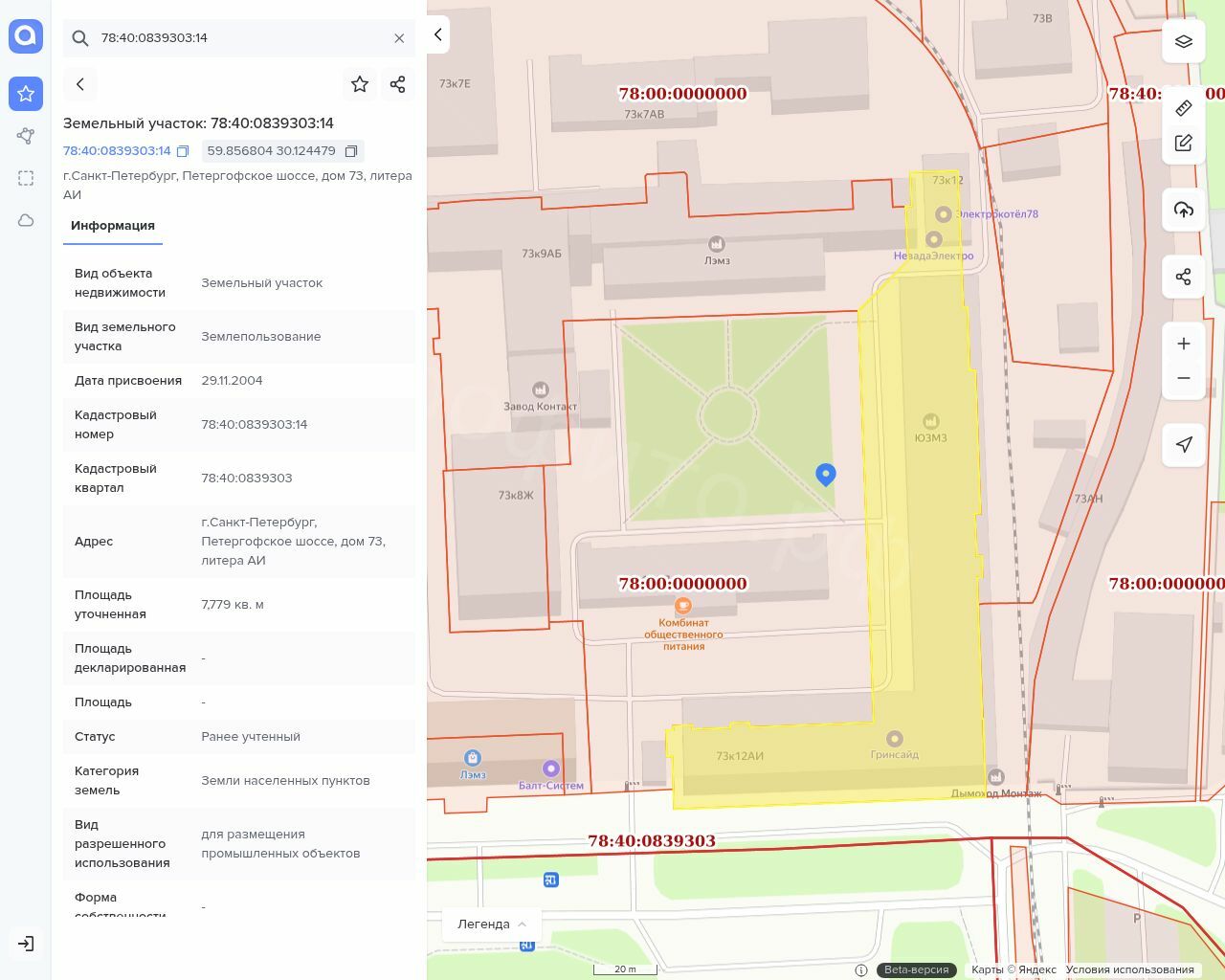Go back from the parcel details

click(x=80, y=84)
